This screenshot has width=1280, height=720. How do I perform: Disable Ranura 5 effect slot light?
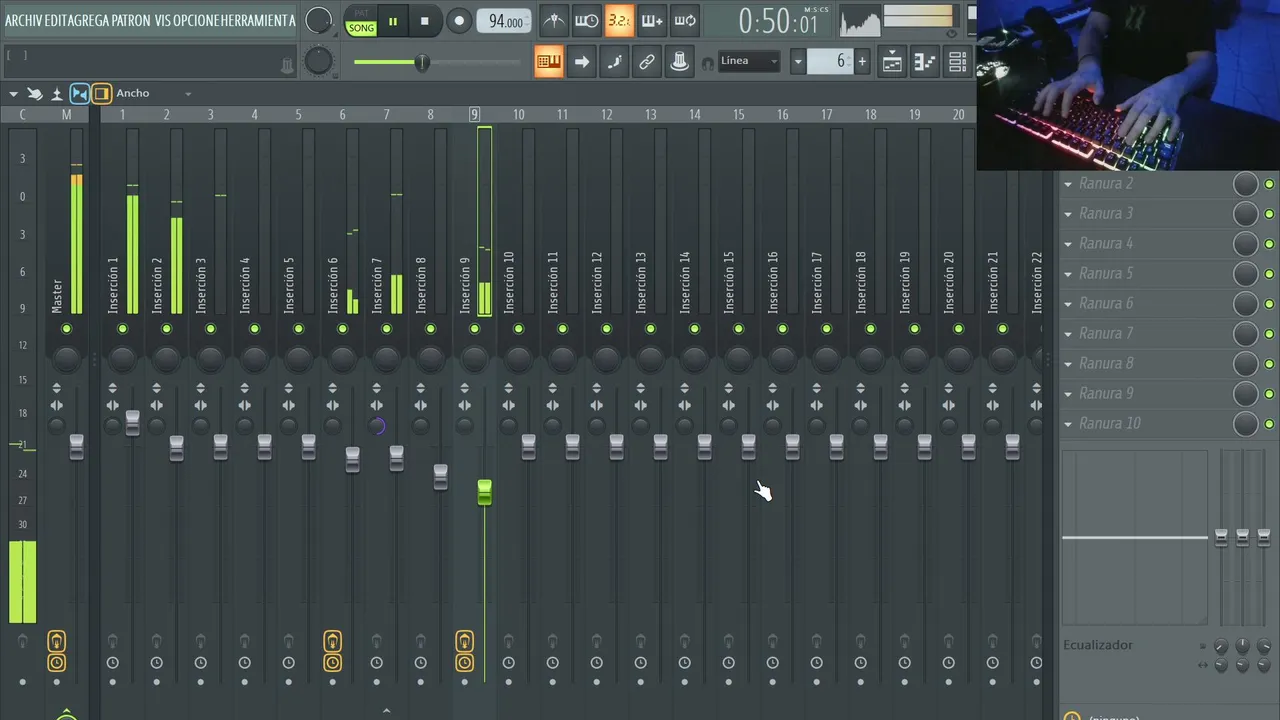click(1269, 274)
